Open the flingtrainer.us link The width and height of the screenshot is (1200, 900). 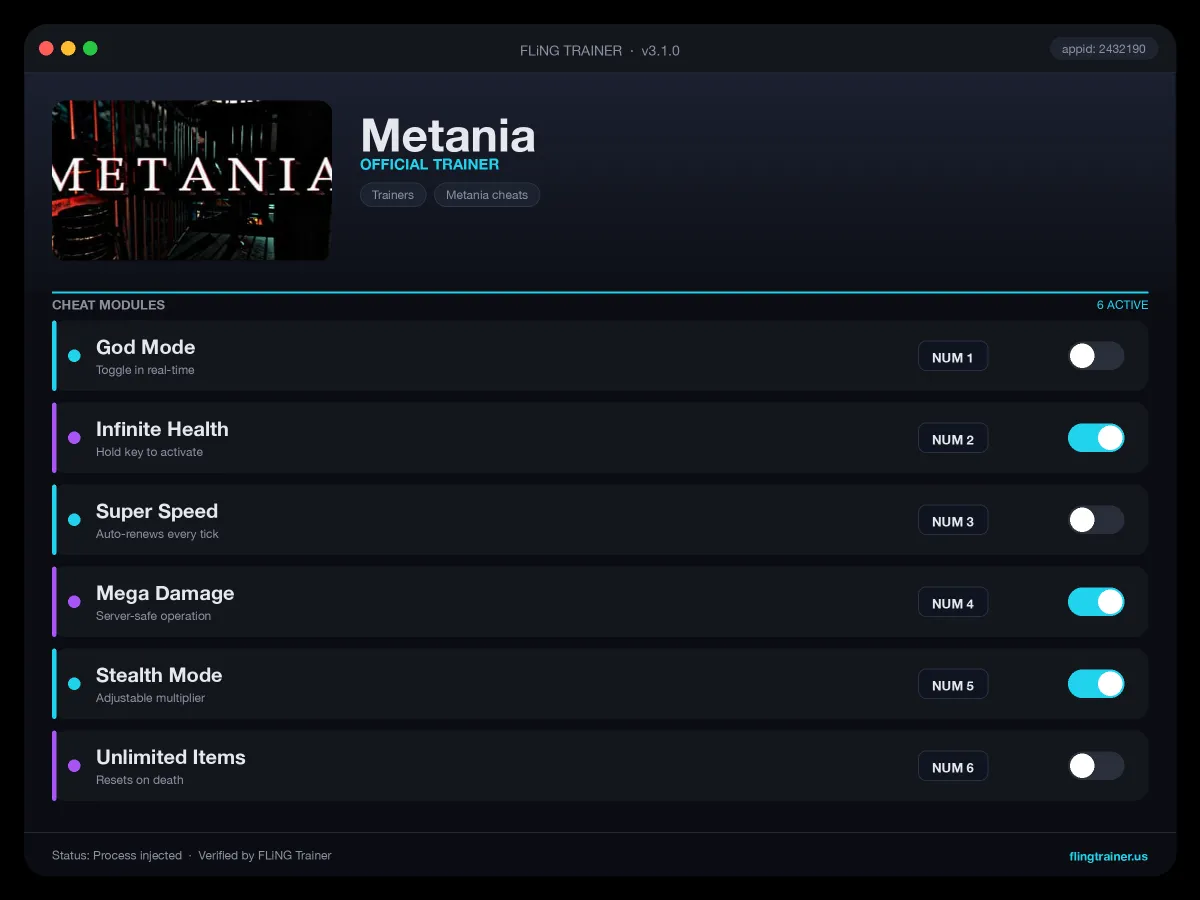point(1108,856)
